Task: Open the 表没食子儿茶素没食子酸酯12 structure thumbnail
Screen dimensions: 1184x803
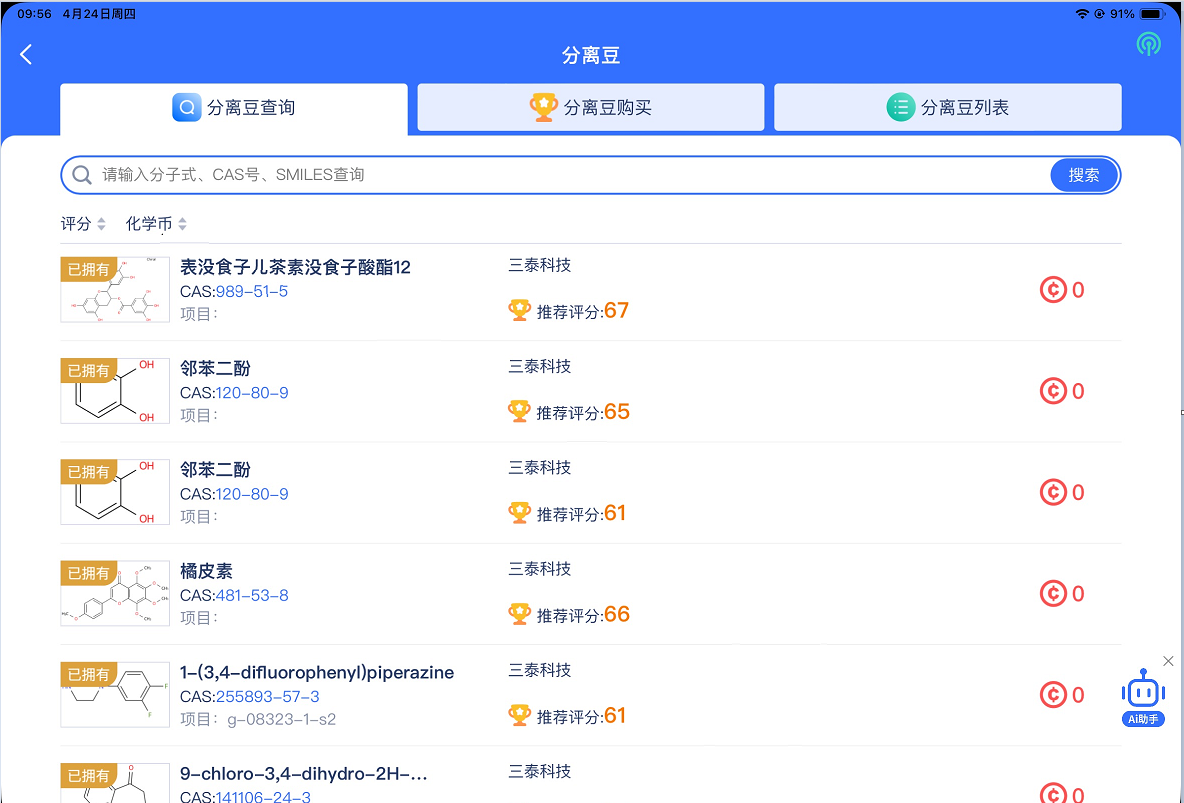Action: click(115, 290)
